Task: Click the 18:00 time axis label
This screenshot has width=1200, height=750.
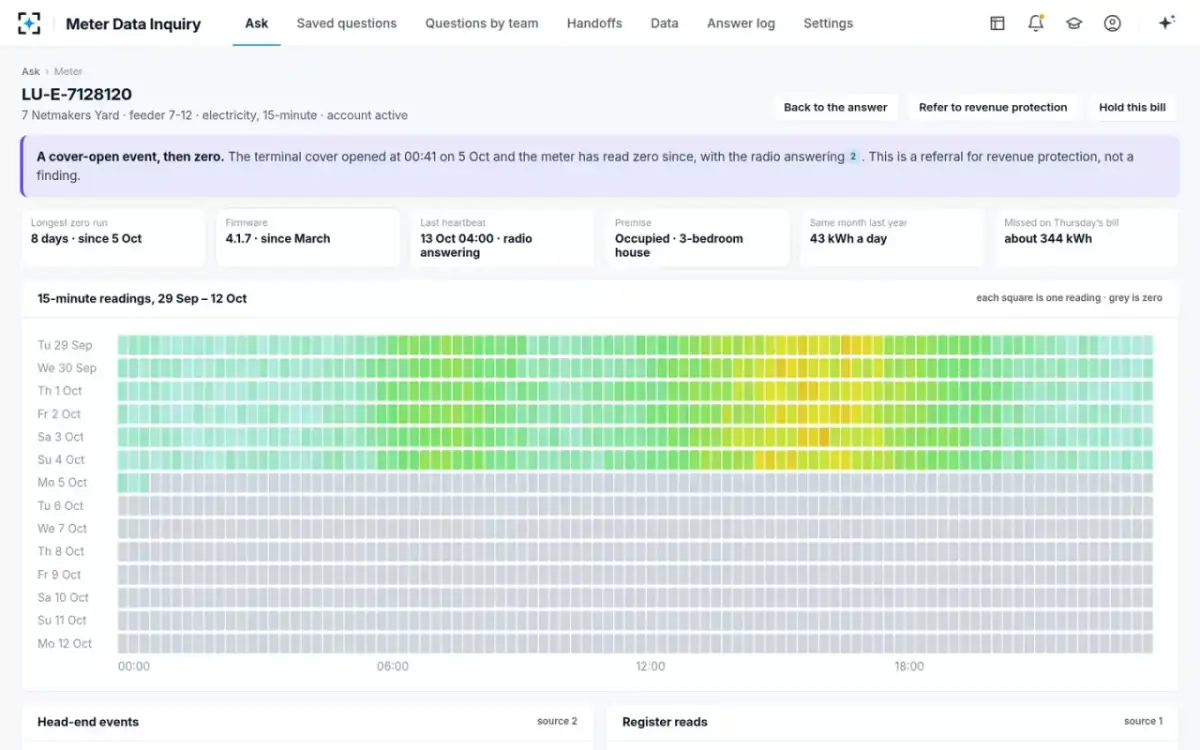Action: [x=909, y=666]
